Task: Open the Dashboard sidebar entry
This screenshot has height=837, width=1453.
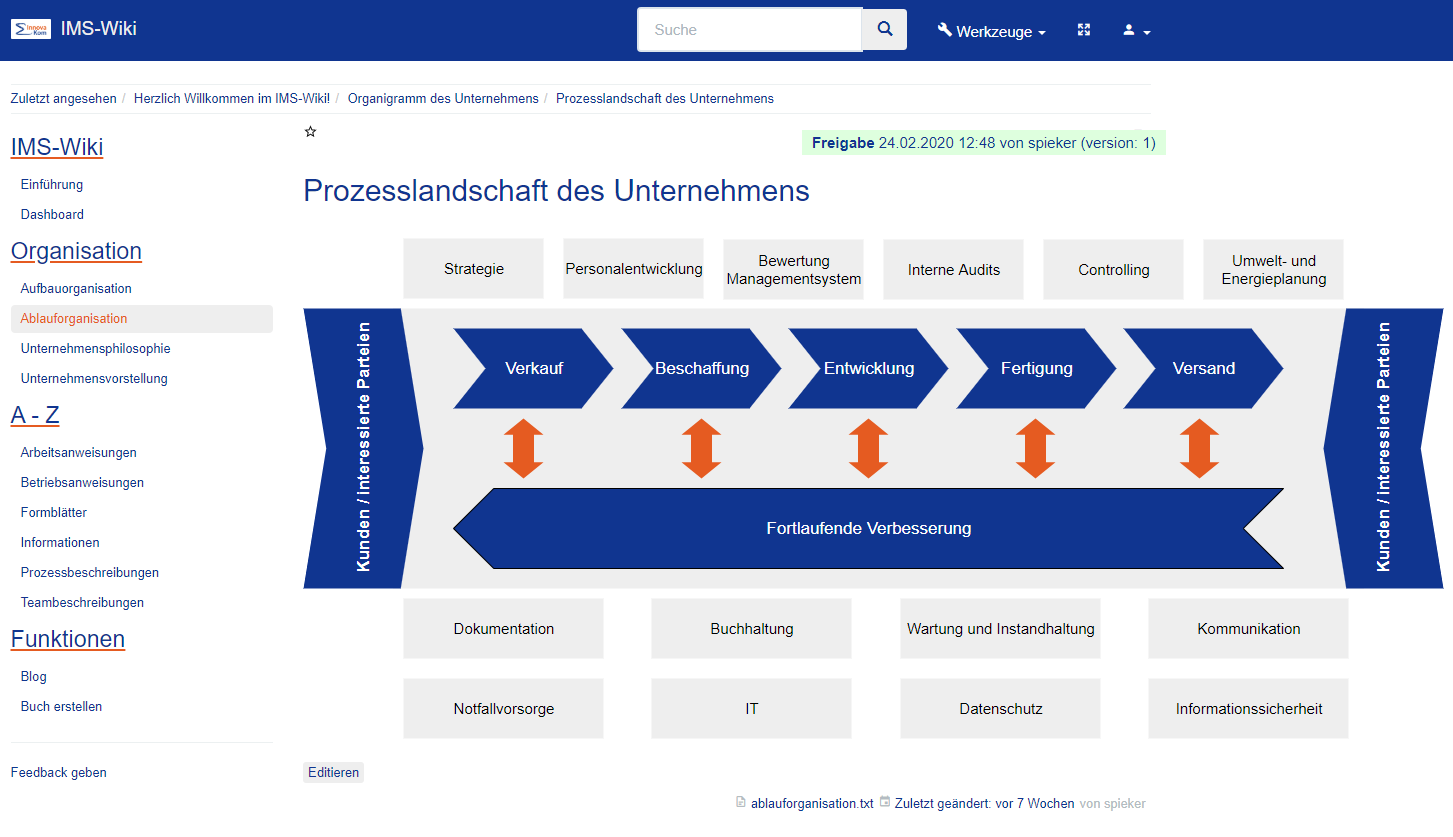Action: (52, 214)
